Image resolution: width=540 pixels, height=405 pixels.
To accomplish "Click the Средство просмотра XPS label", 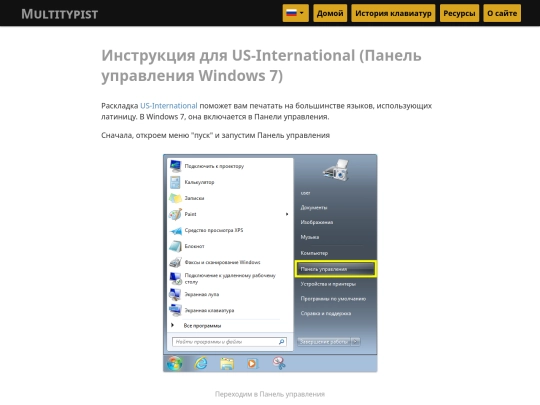I will pos(214,230).
